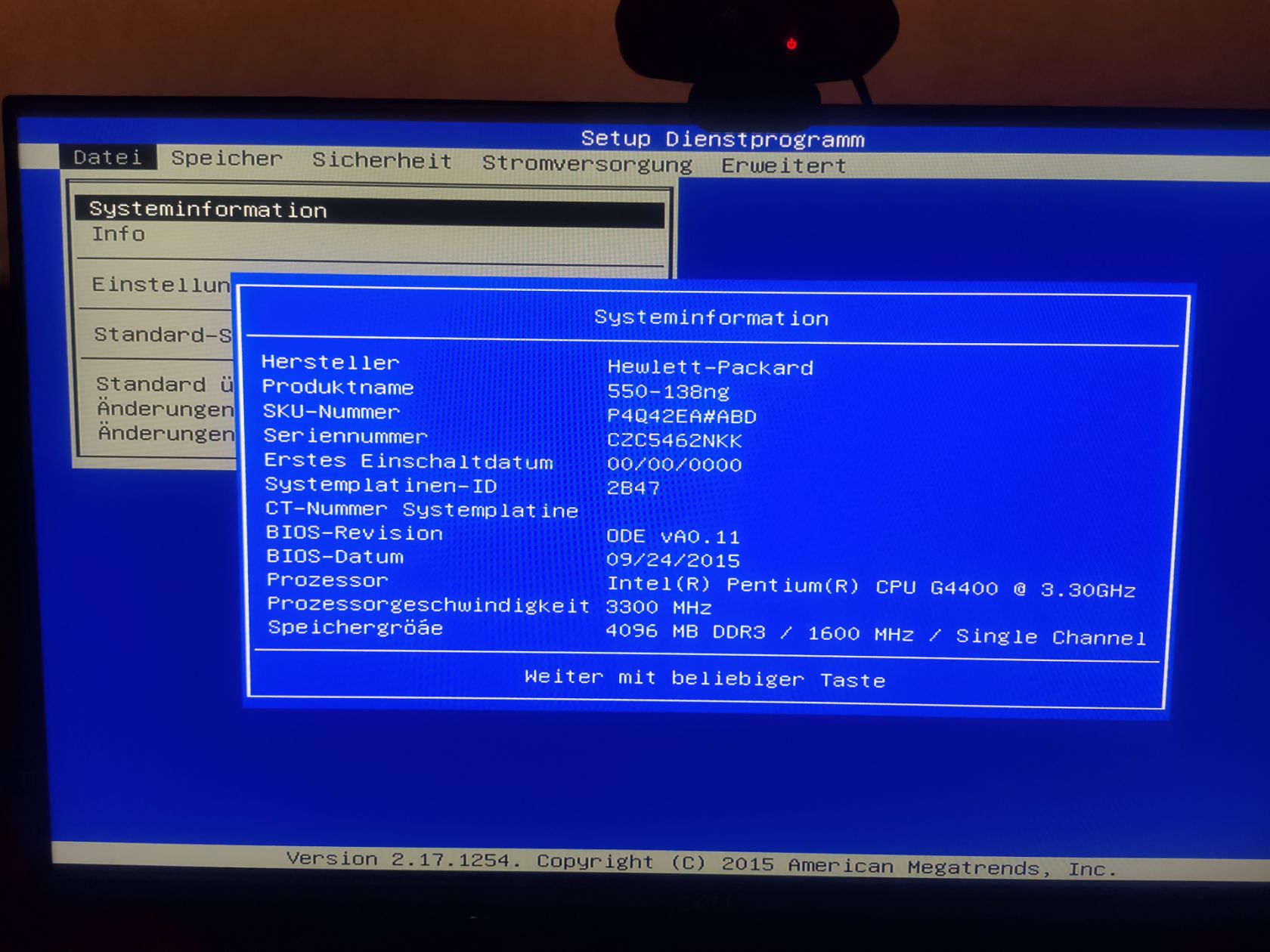The image size is (1270, 952).
Task: Click the Hersteller label
Action: pyautogui.click(x=330, y=363)
